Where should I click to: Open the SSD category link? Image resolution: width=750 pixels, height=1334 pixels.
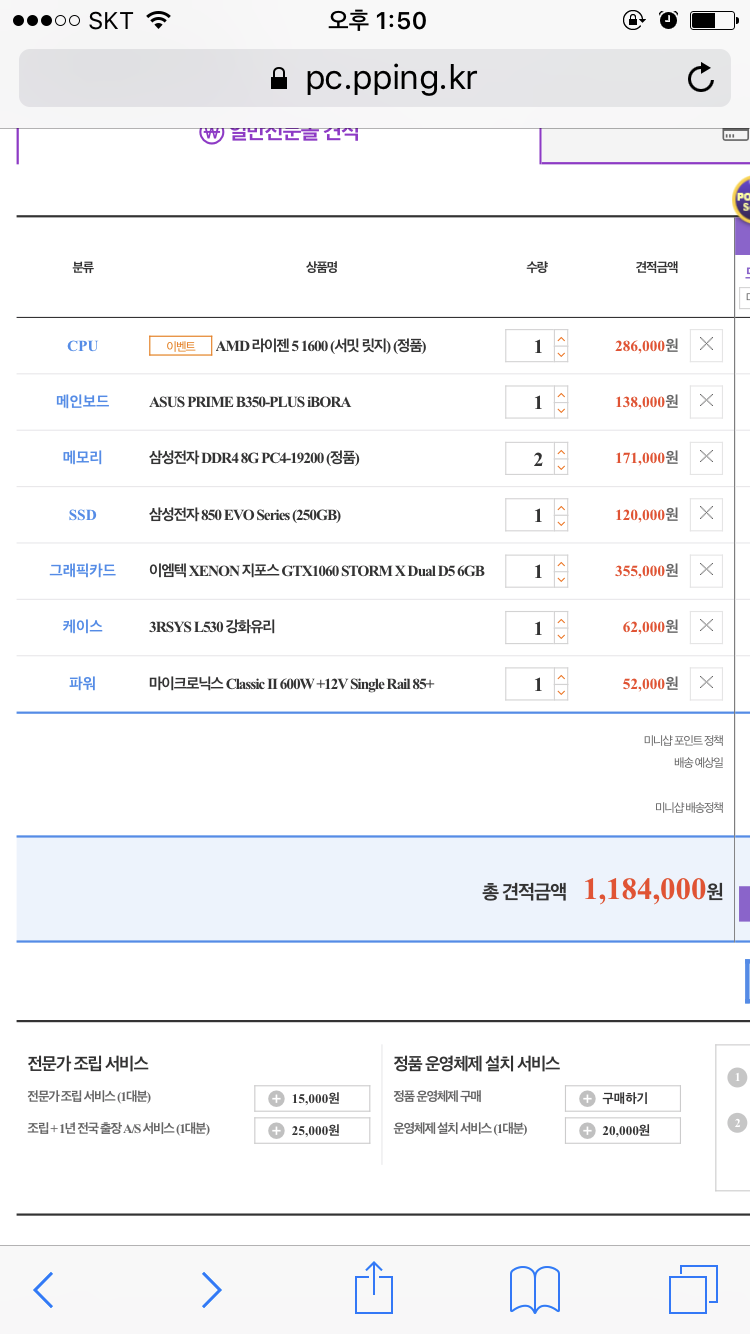coord(82,515)
